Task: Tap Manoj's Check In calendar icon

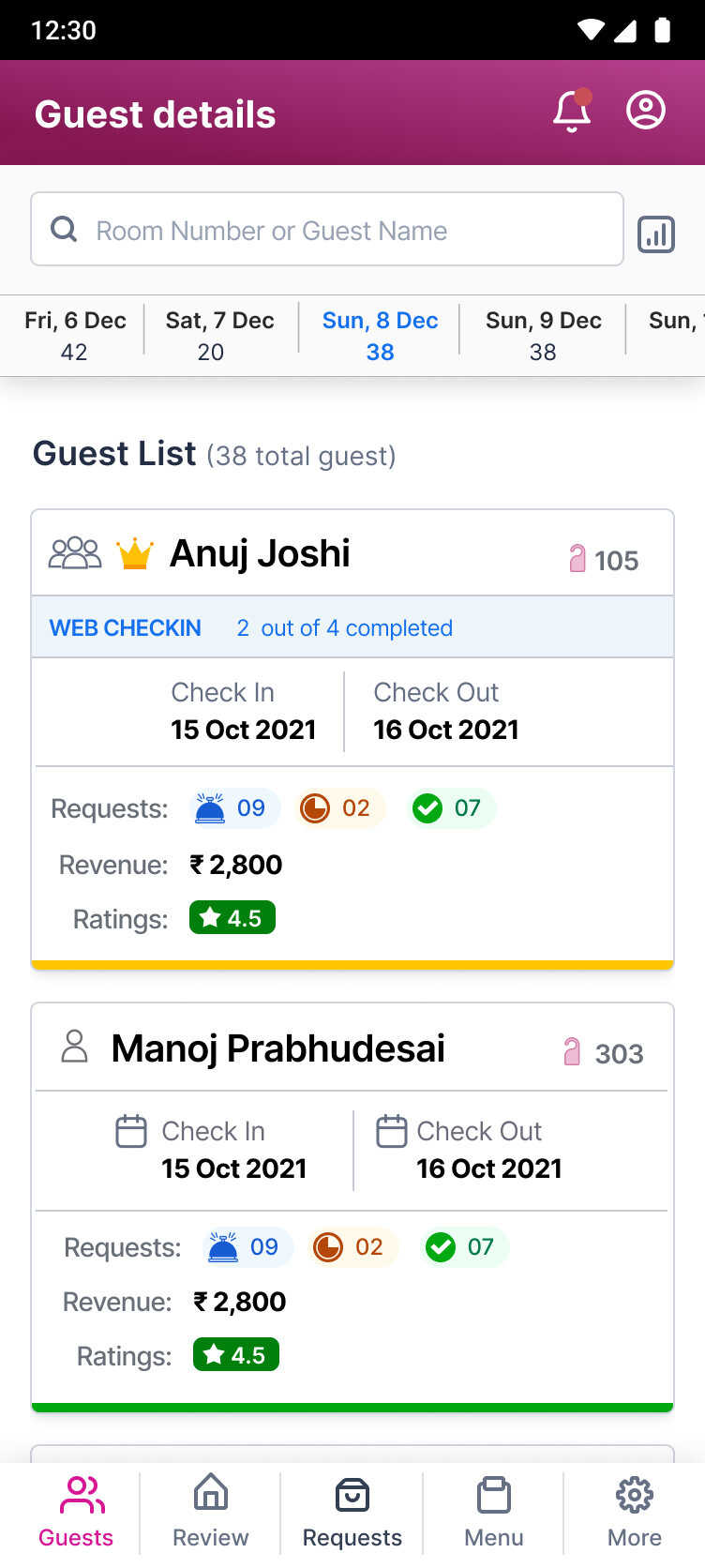Action: pyautogui.click(x=131, y=1131)
